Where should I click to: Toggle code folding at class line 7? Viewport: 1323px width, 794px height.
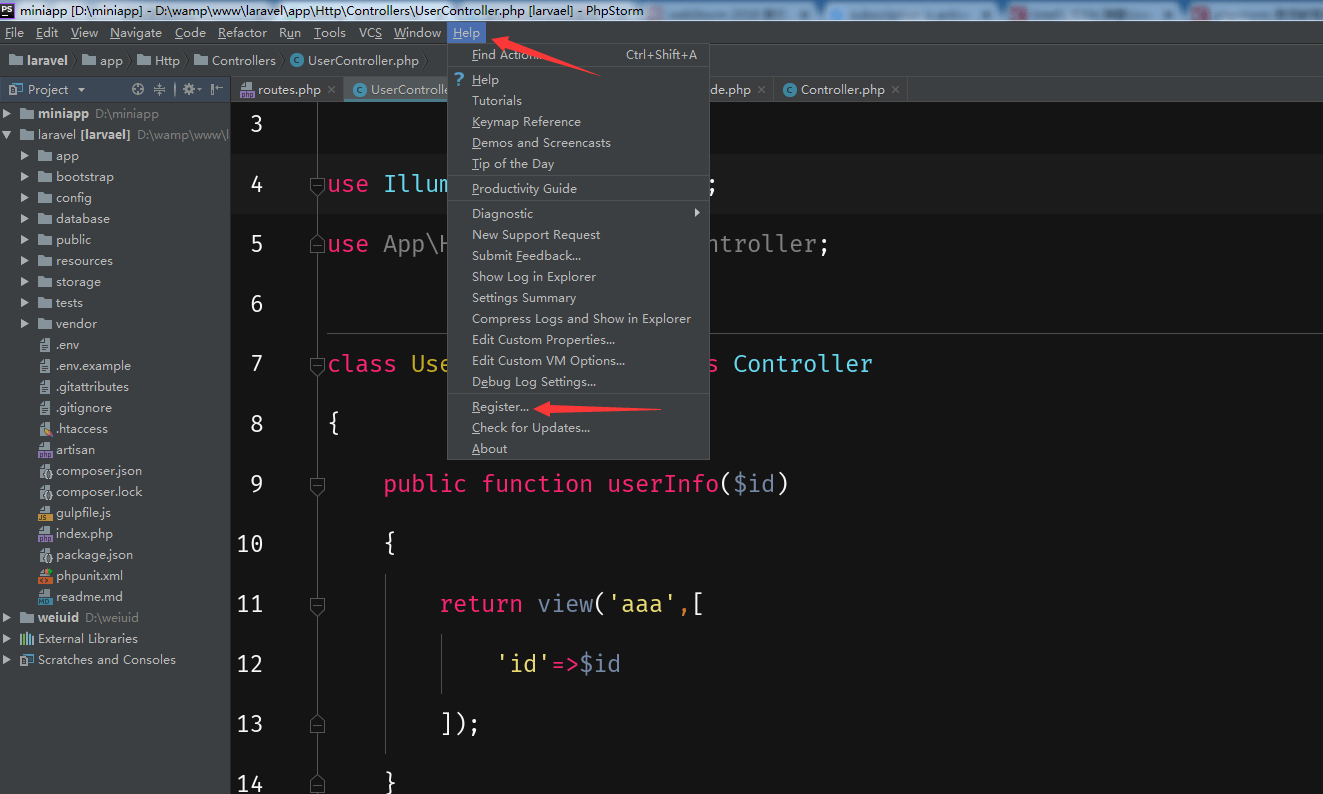317,365
